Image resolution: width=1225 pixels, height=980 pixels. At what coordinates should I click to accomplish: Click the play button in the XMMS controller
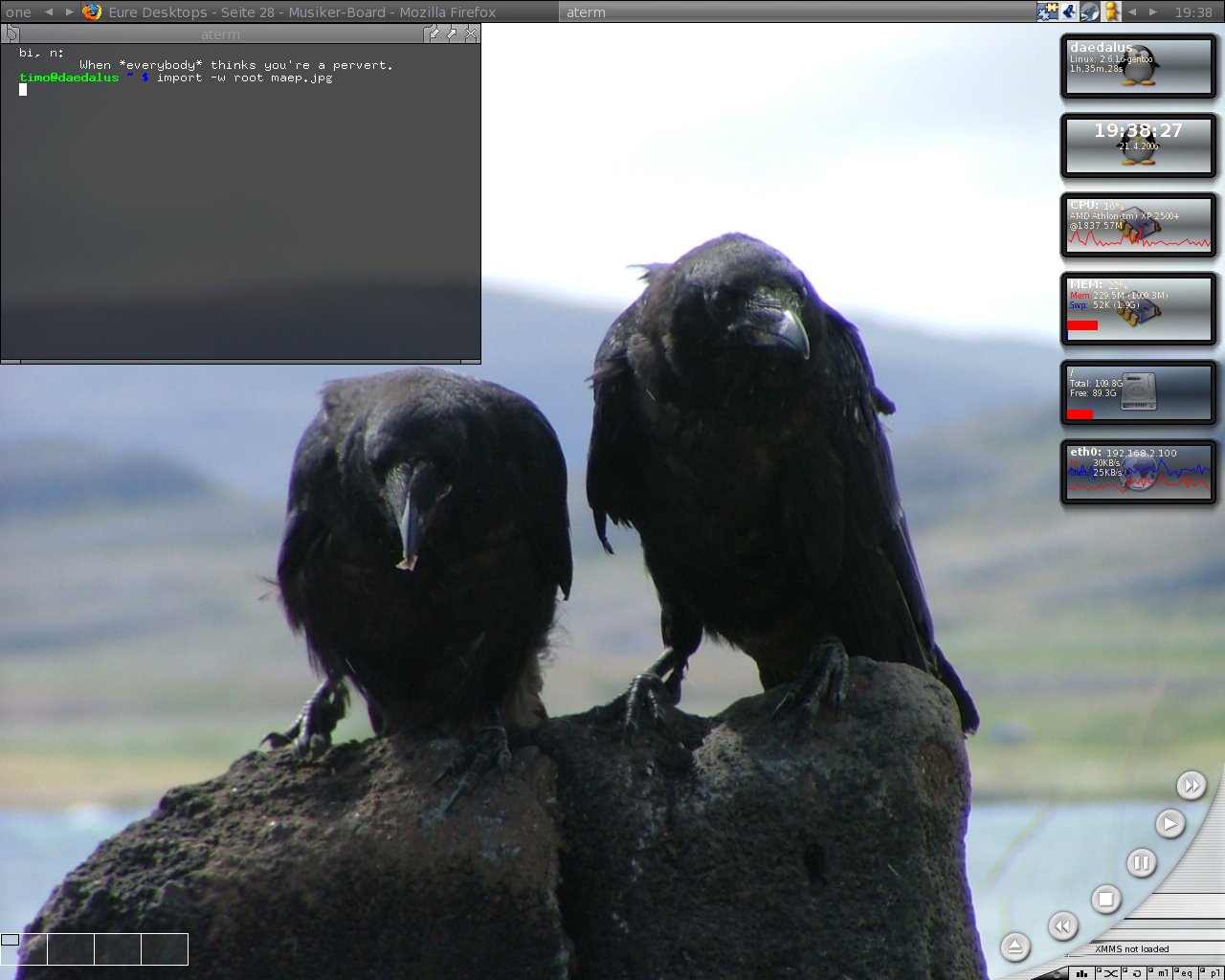coord(1169,823)
